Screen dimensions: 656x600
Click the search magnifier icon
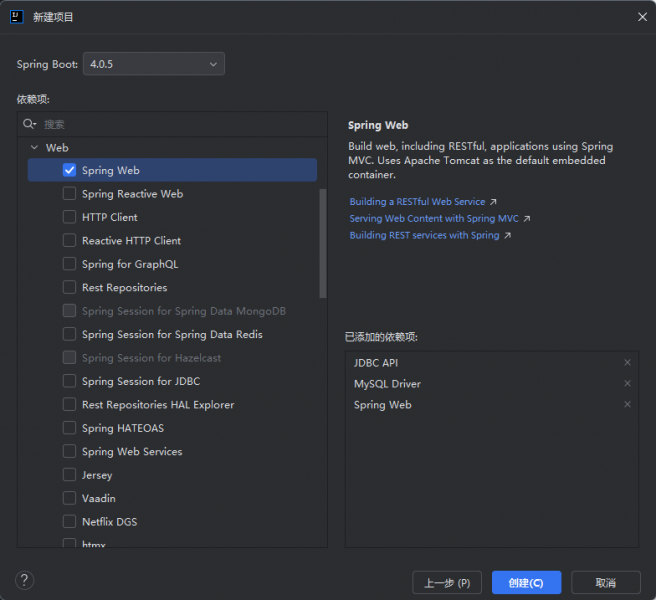coord(29,124)
